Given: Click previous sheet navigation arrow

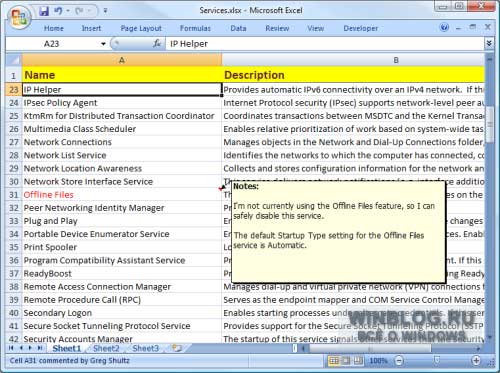Looking at the screenshot, I should point(21,348).
